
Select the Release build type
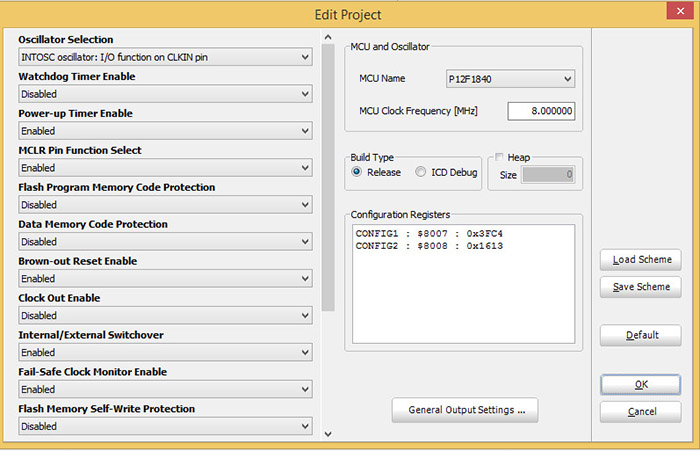[x=358, y=172]
